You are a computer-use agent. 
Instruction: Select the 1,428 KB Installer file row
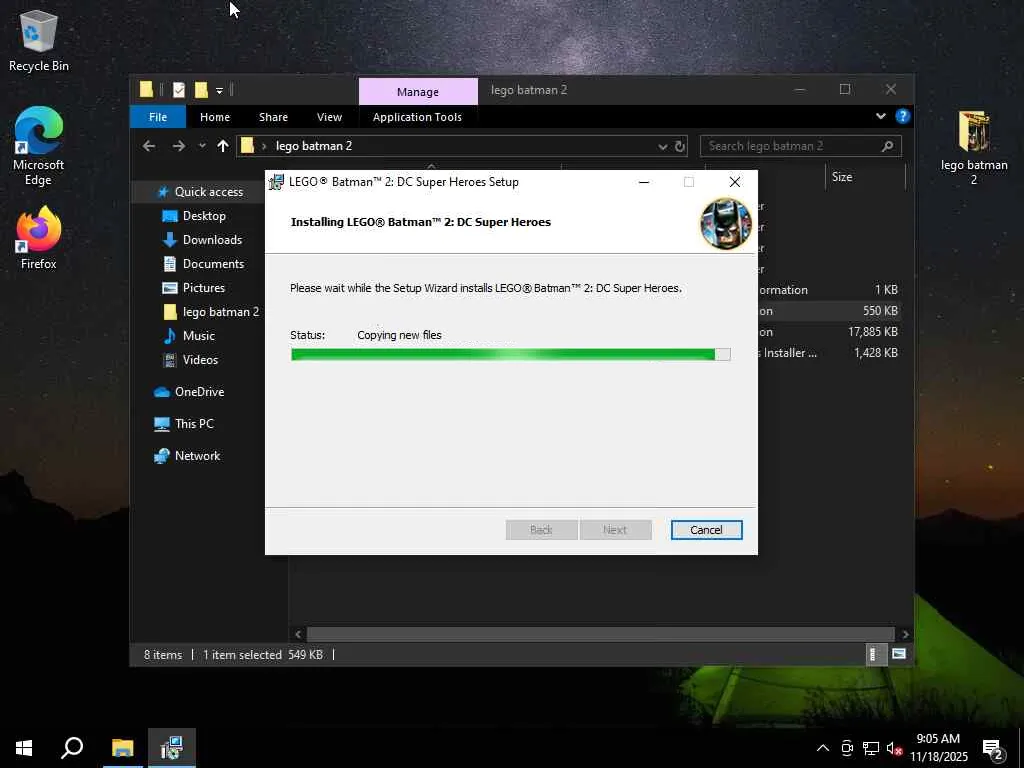[829, 353]
